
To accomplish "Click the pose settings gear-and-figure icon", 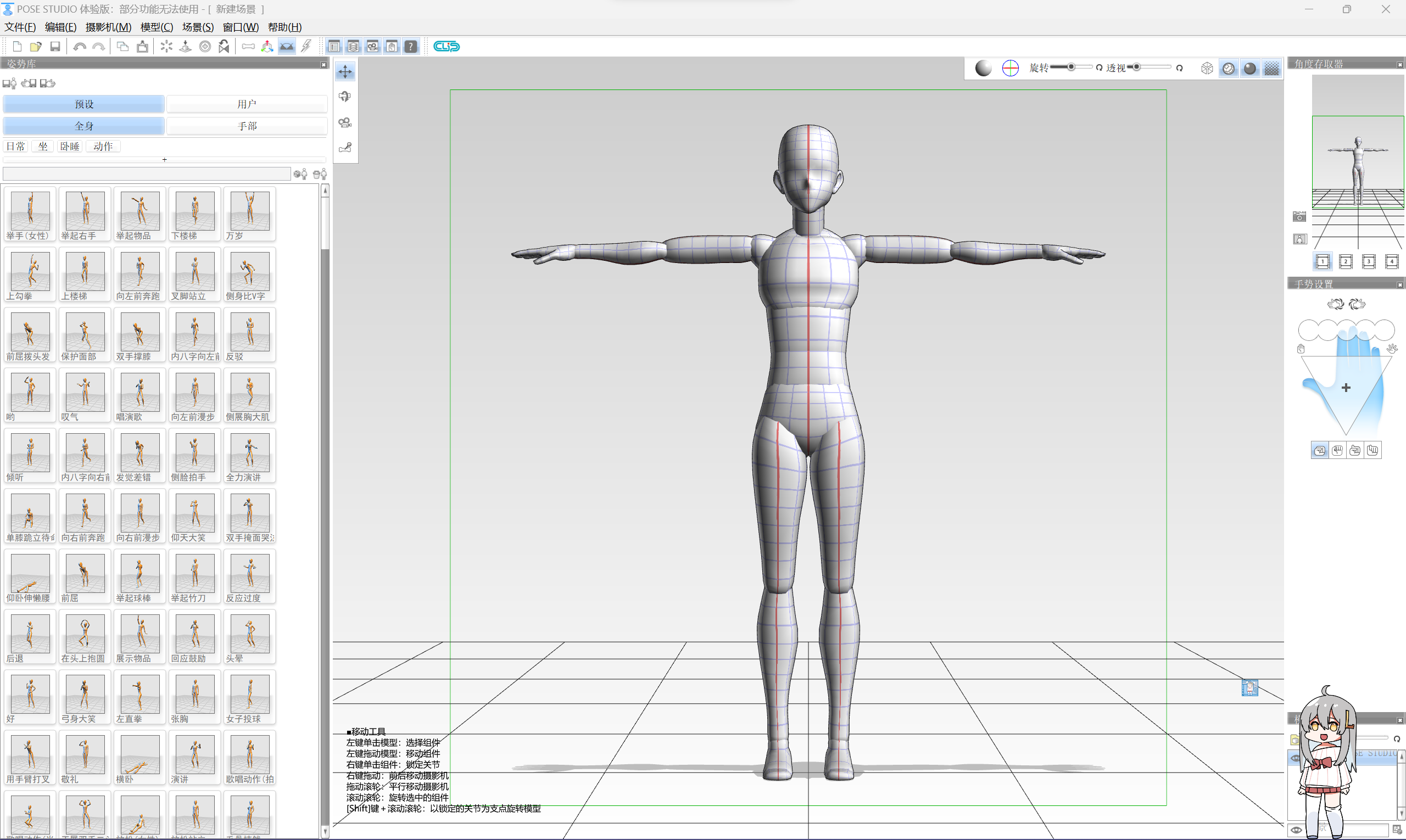I will [300, 175].
